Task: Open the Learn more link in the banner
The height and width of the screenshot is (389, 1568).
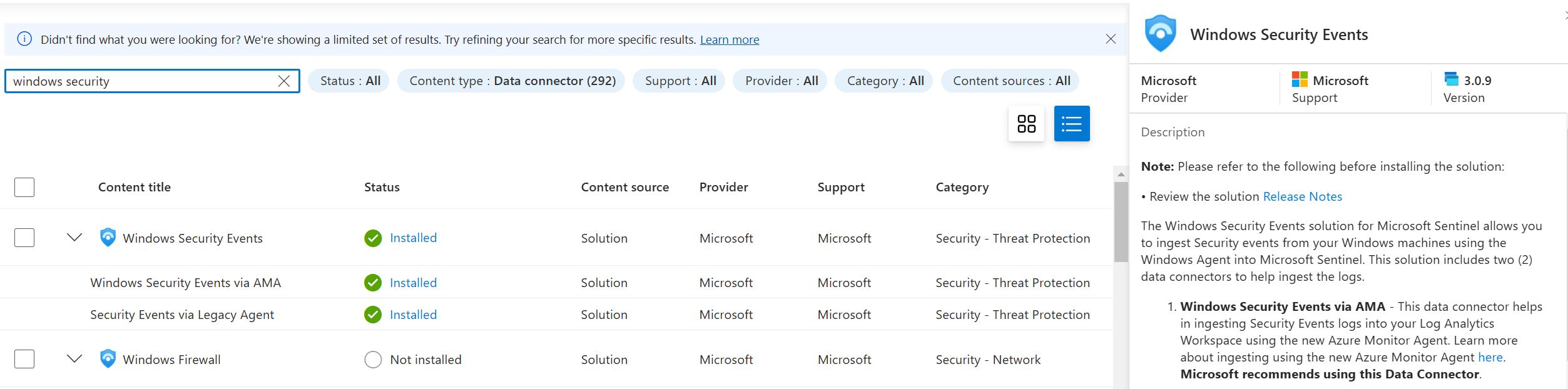Action: pos(730,39)
